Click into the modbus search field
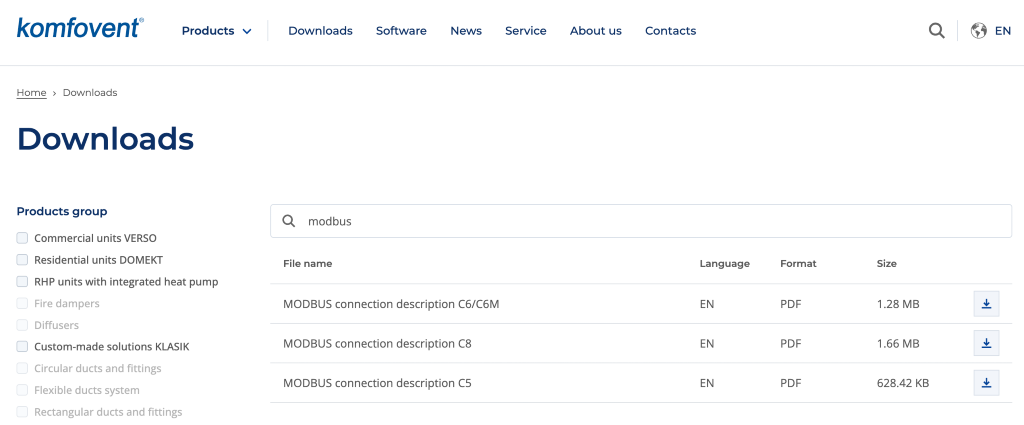The height and width of the screenshot is (425, 1024). coord(640,221)
